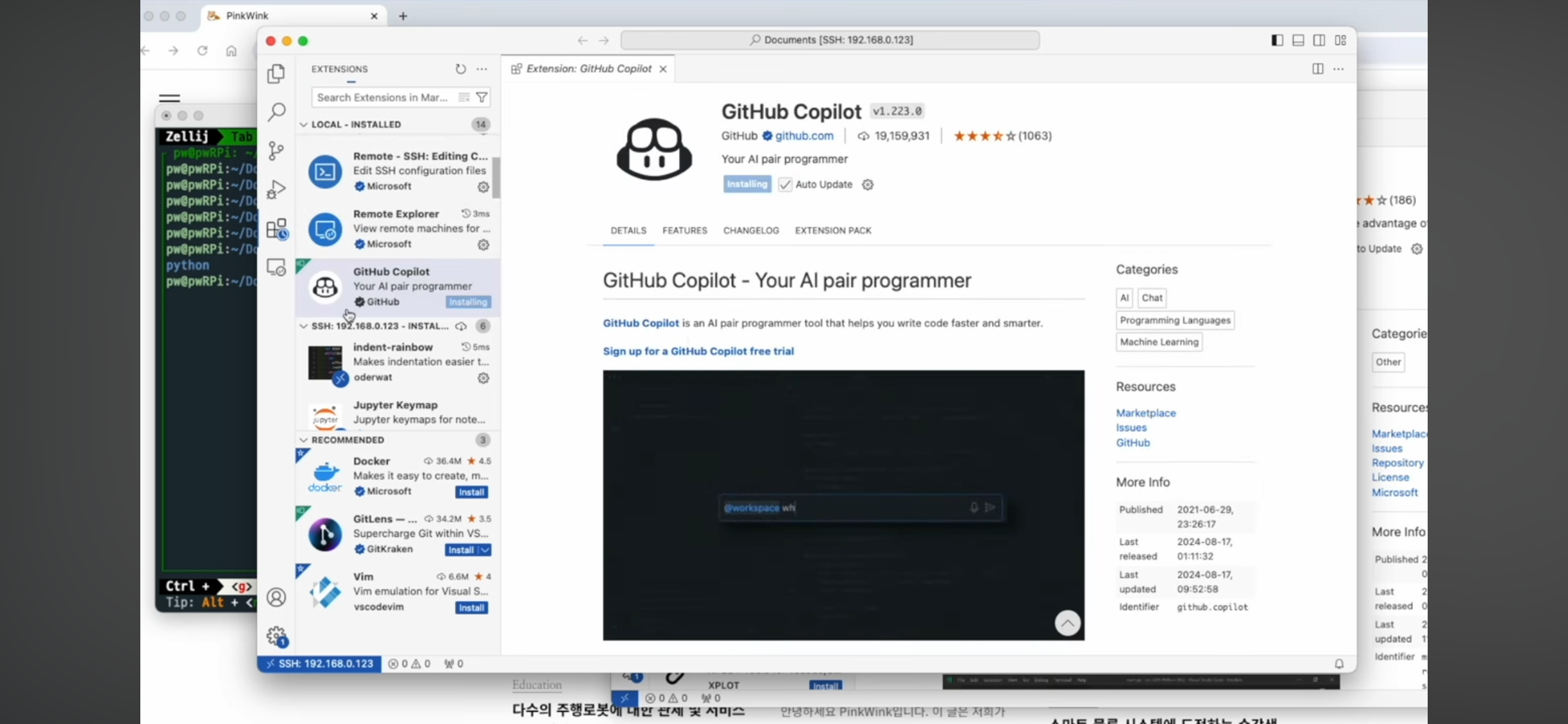This screenshot has width=1568, height=724.
Task: Switch to the Changelog tab
Action: tap(751, 230)
